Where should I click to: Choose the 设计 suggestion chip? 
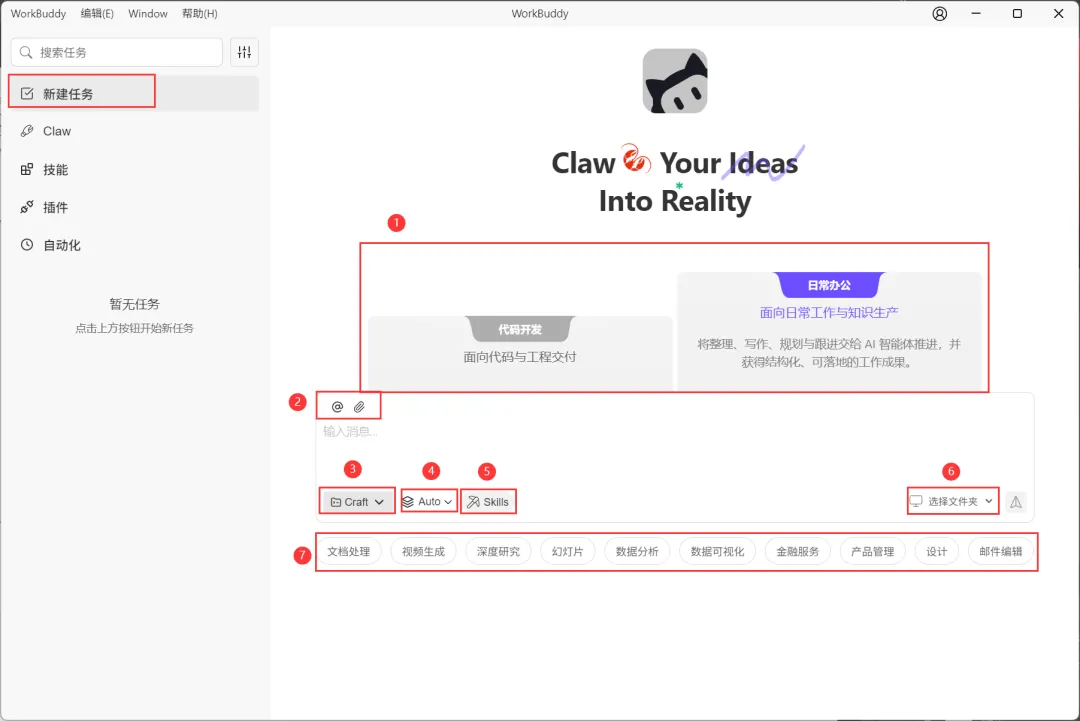click(937, 552)
